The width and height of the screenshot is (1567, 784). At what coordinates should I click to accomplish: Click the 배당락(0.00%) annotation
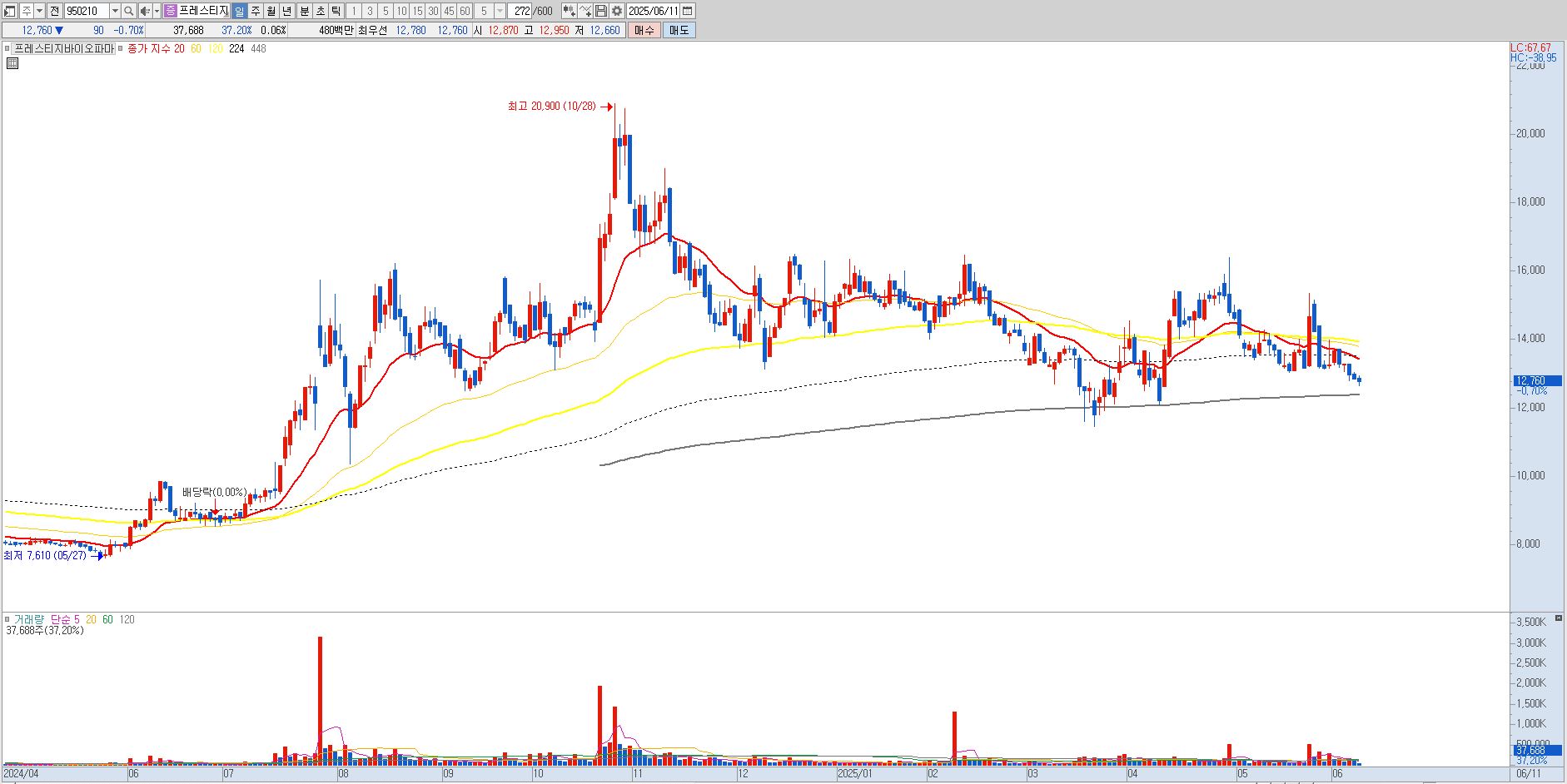click(215, 492)
